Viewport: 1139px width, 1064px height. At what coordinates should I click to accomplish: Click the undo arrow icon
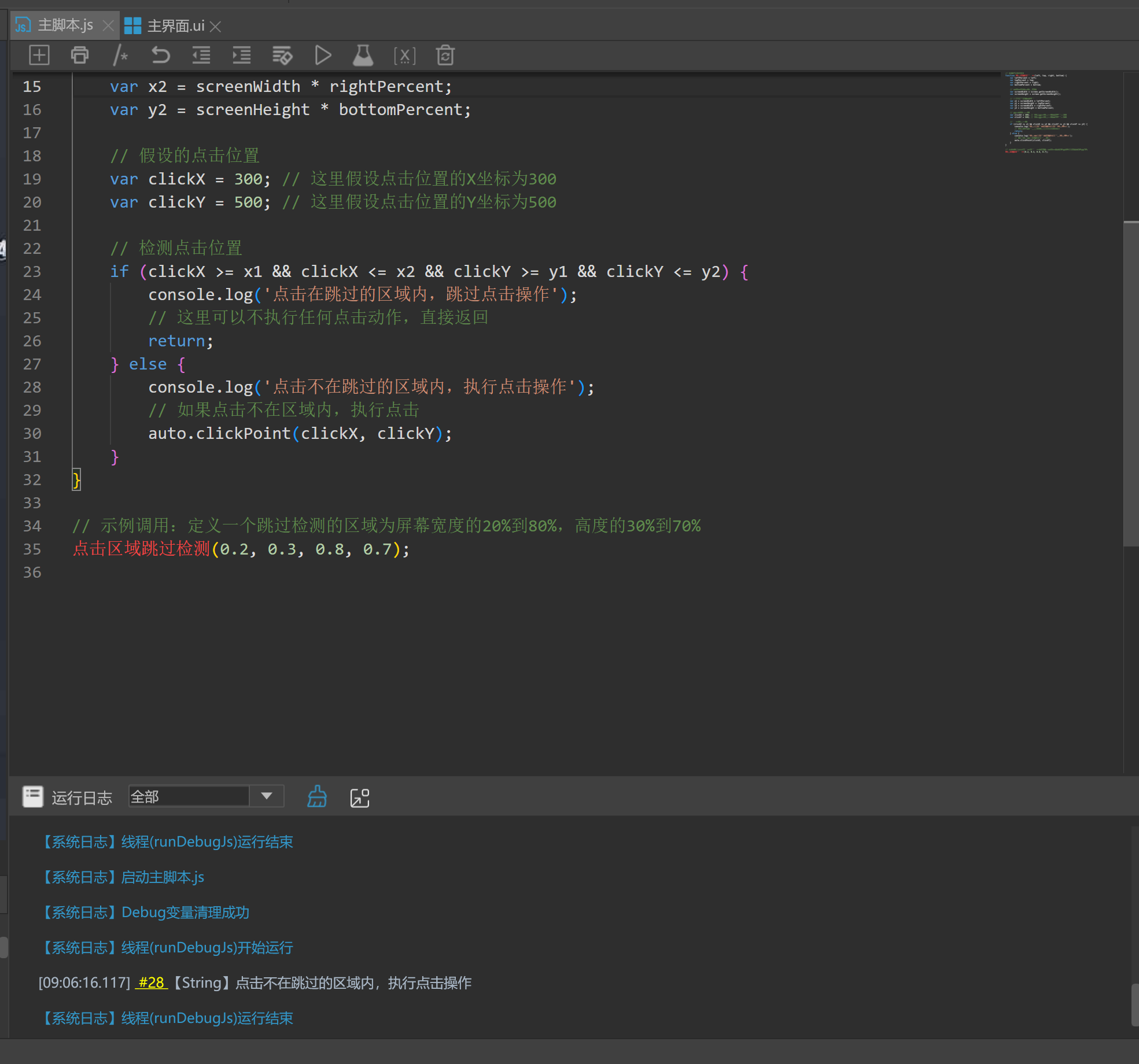(161, 56)
